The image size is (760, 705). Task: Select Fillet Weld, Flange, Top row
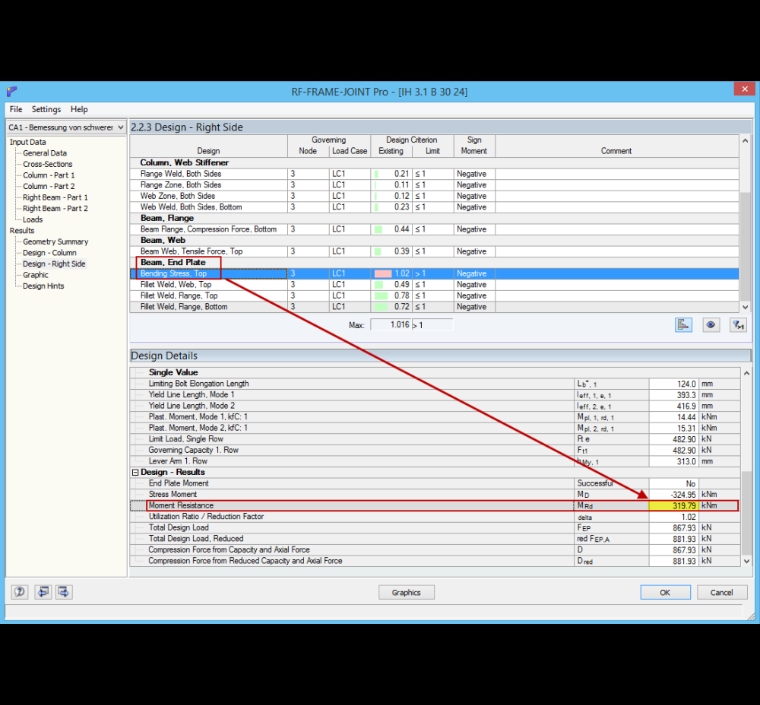point(434,296)
